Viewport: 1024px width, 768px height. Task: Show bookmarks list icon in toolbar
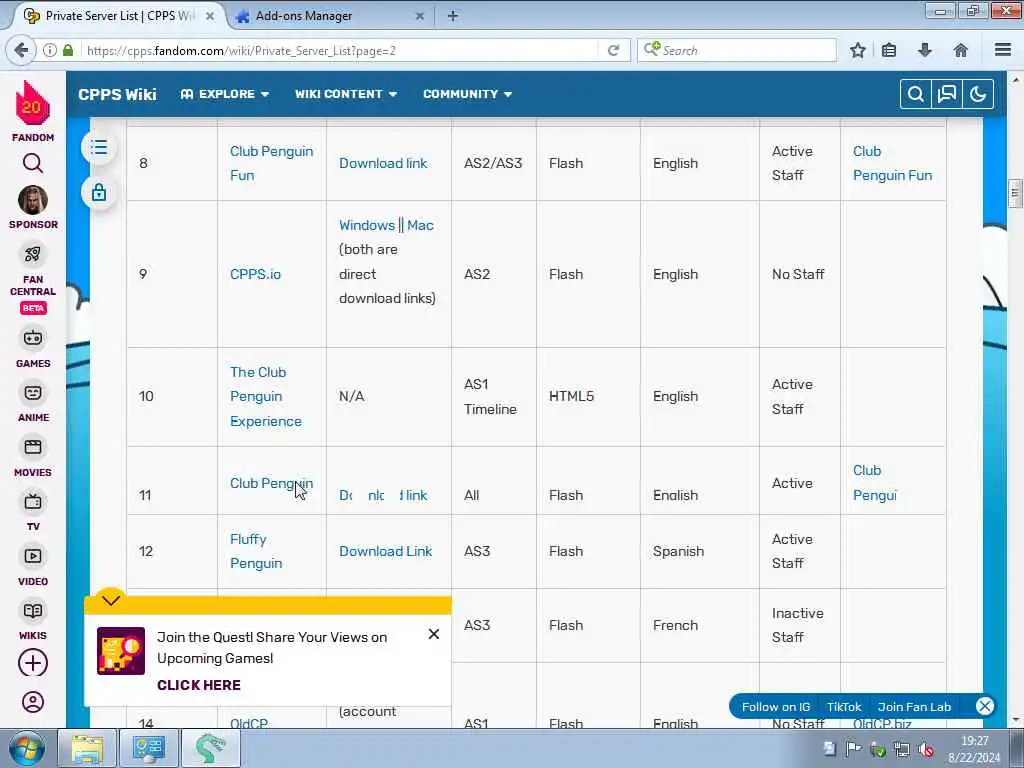pos(889,50)
